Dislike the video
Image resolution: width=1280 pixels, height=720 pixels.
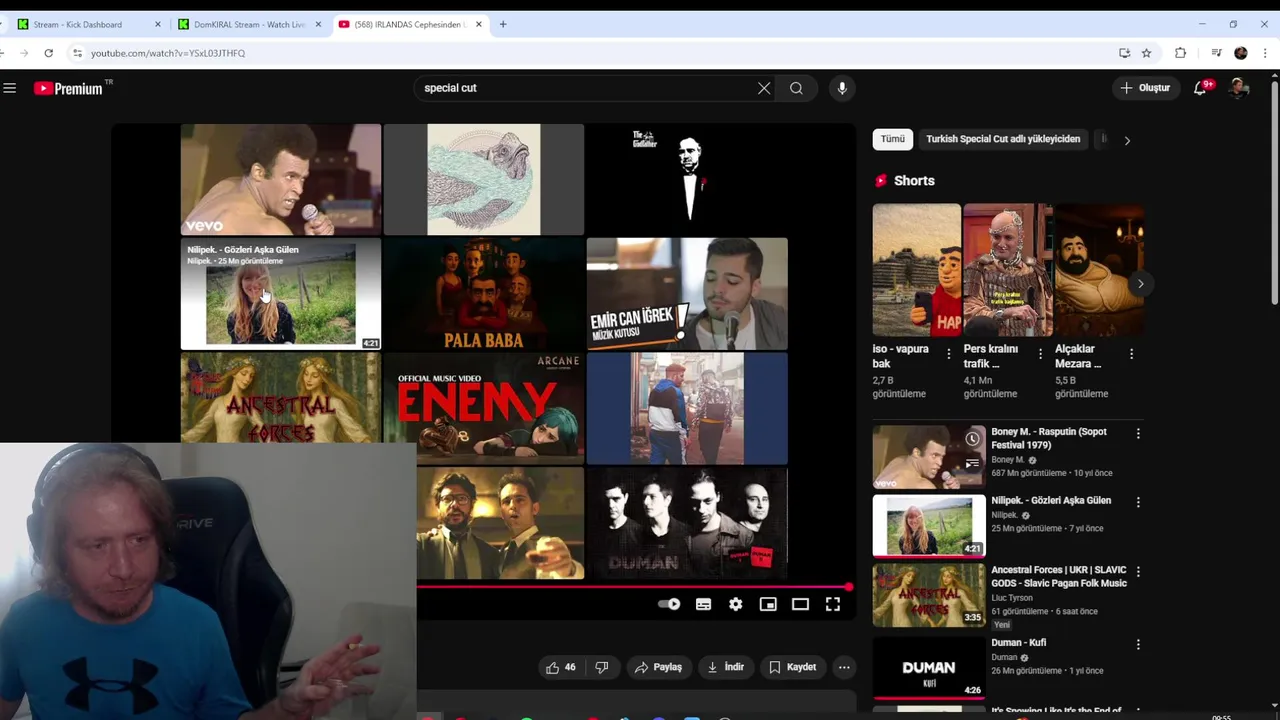pos(602,667)
